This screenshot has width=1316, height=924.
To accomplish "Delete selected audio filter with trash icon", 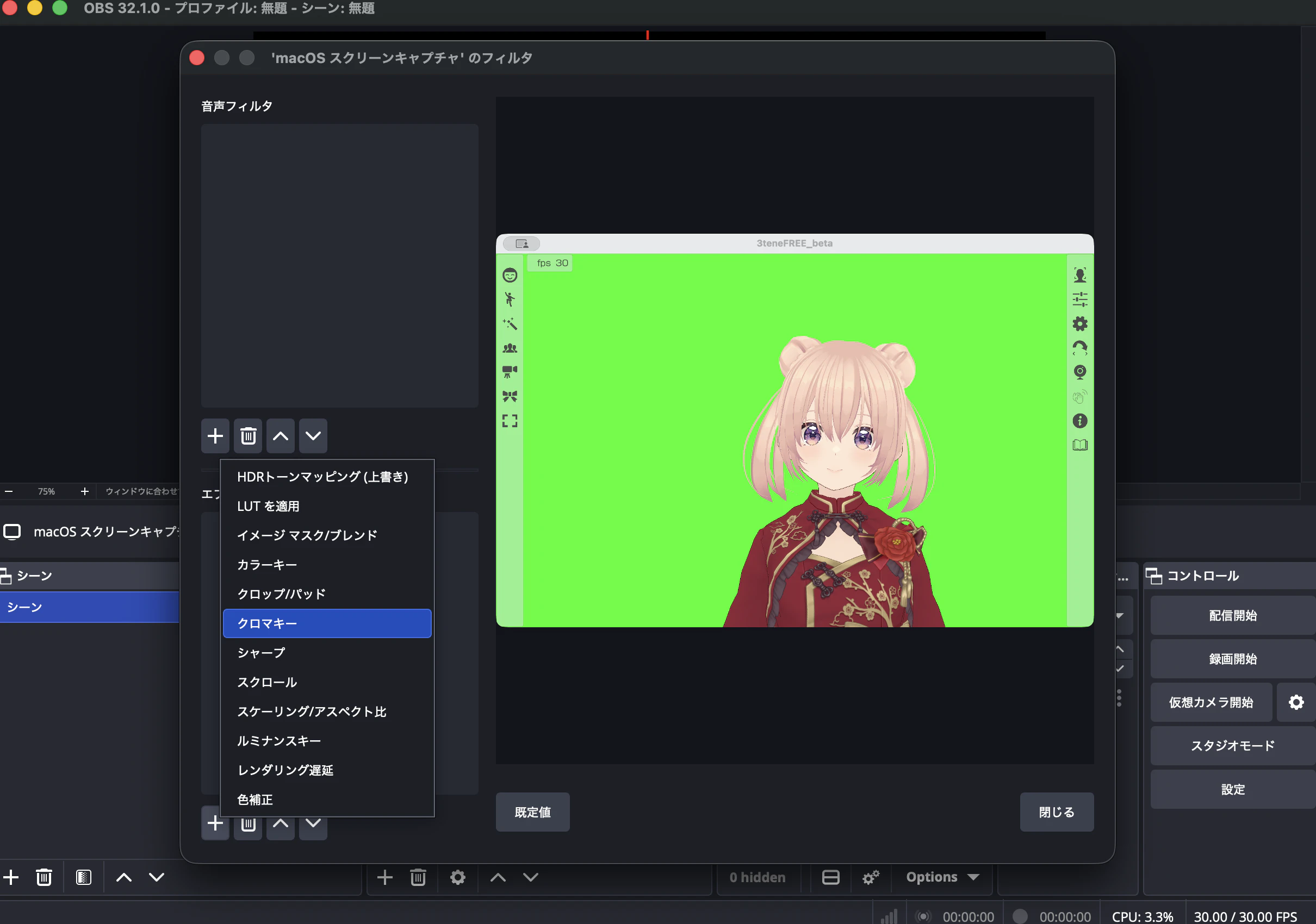I will click(248, 436).
